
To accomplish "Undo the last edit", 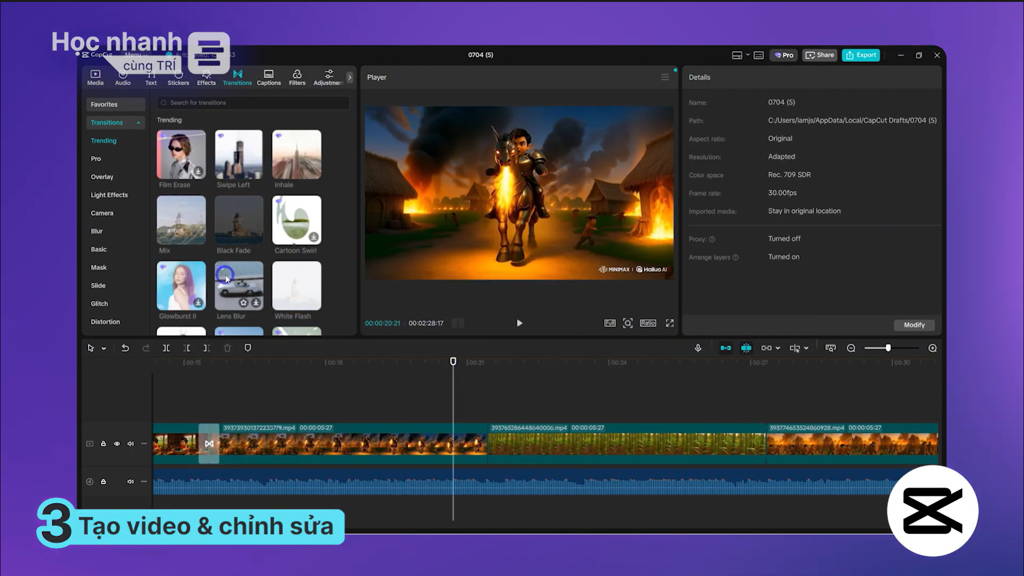I will click(125, 348).
